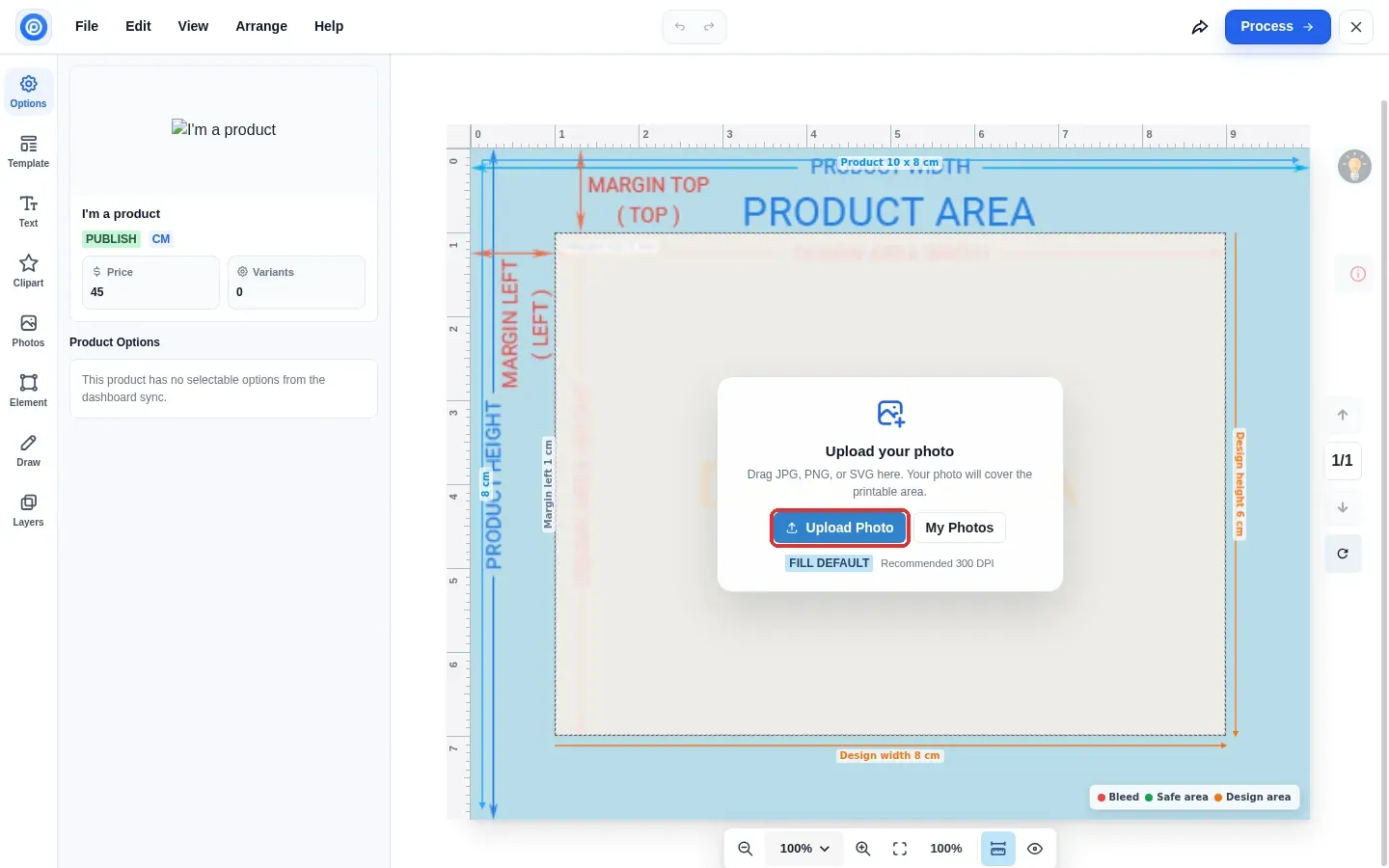Viewport: 1389px width, 868px height.
Task: Toggle the ruler guides button
Action: [x=998, y=849]
